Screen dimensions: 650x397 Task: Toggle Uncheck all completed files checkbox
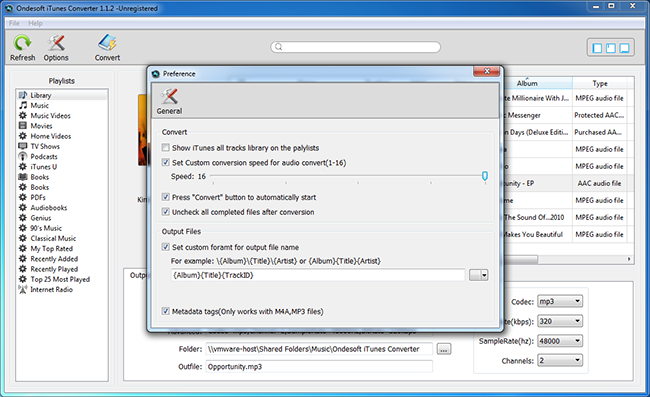[x=165, y=212]
